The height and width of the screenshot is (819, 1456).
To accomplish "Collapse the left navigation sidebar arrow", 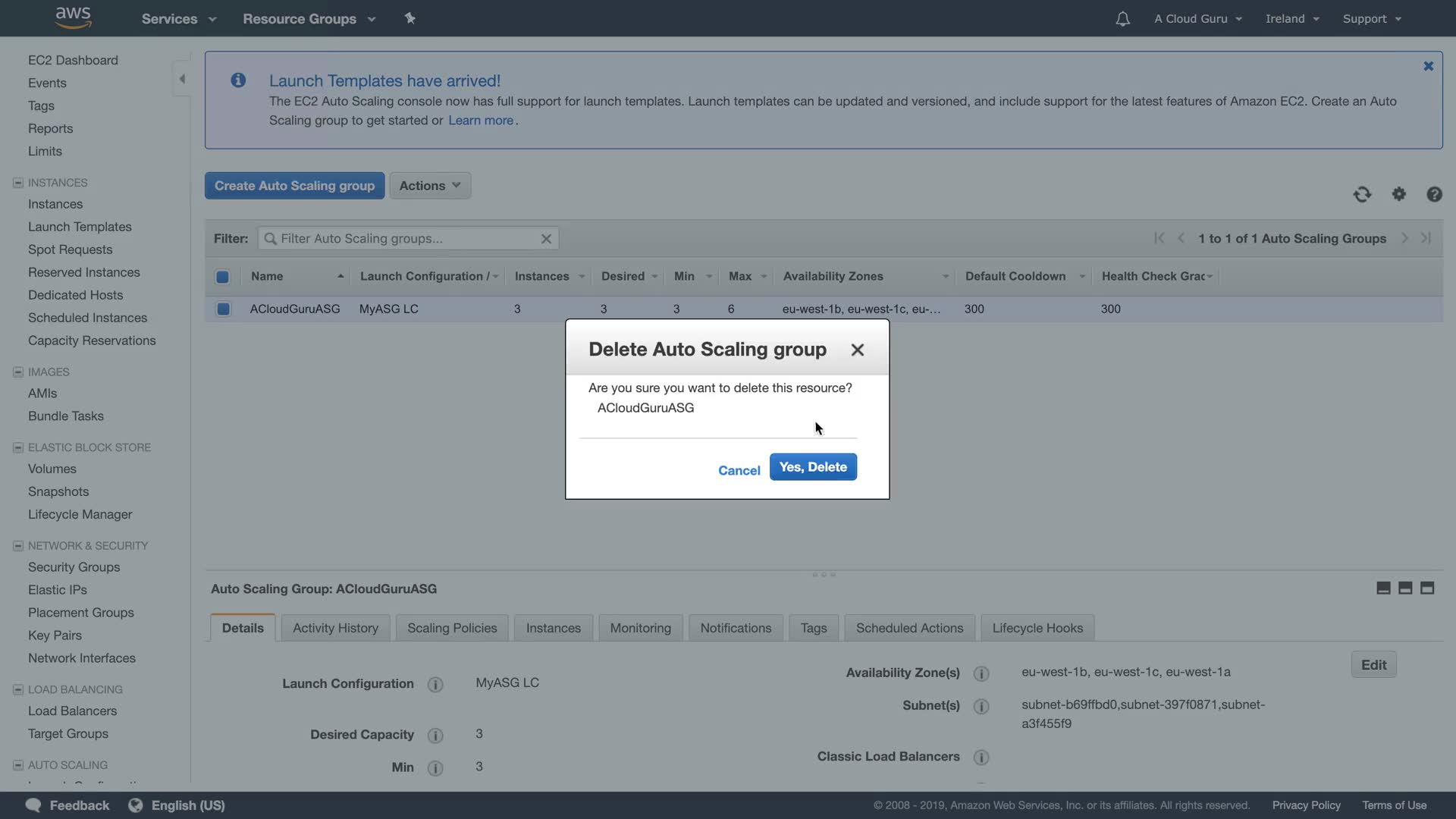I will coord(182,79).
